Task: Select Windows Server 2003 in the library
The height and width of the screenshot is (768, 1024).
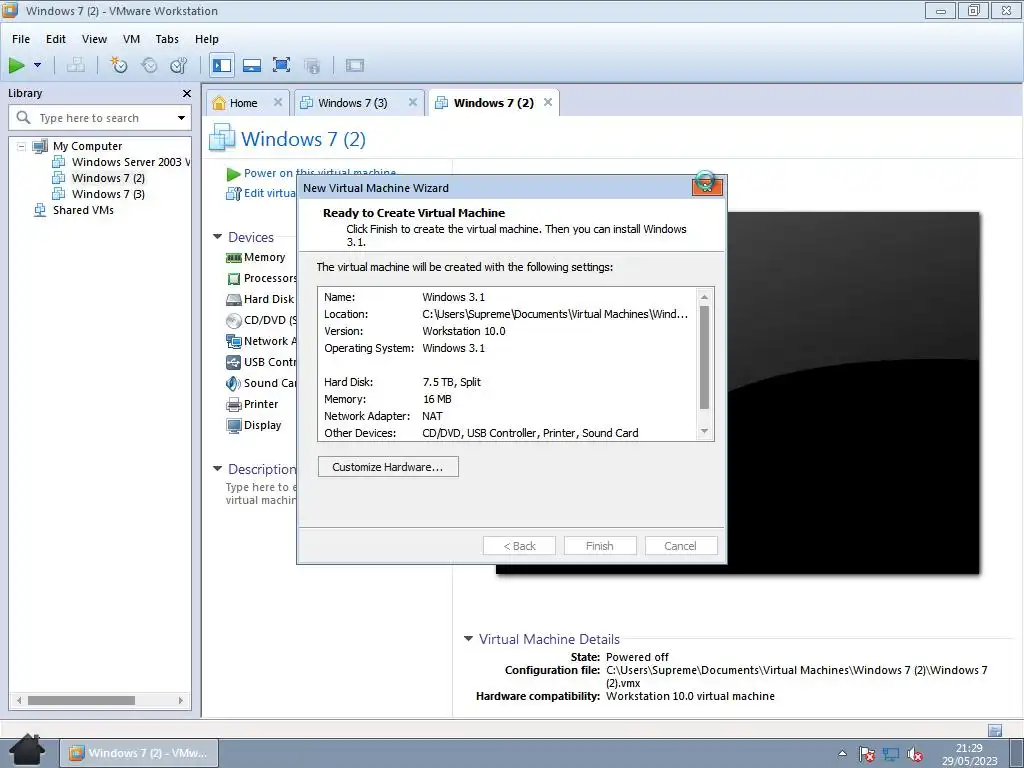Action: pyautogui.click(x=123, y=162)
